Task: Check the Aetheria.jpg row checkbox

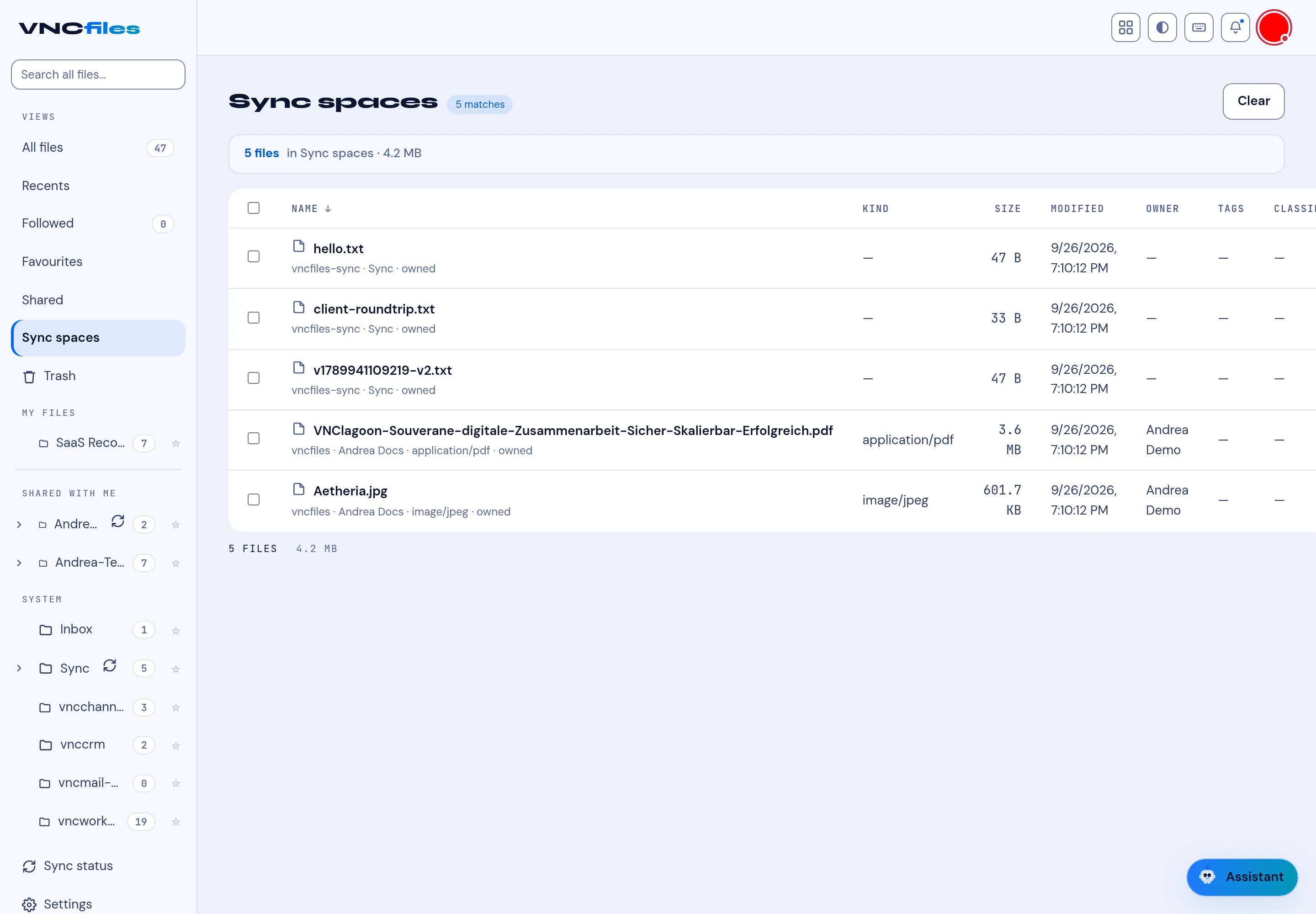Action: 253,500
